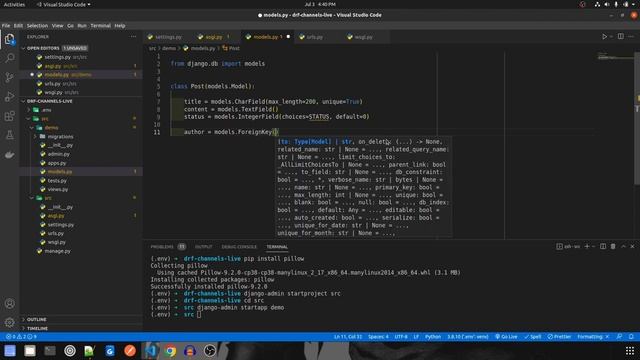Viewport: 640px width, 360px height.
Task: Expand the Timeline section
Action: click(x=37, y=328)
